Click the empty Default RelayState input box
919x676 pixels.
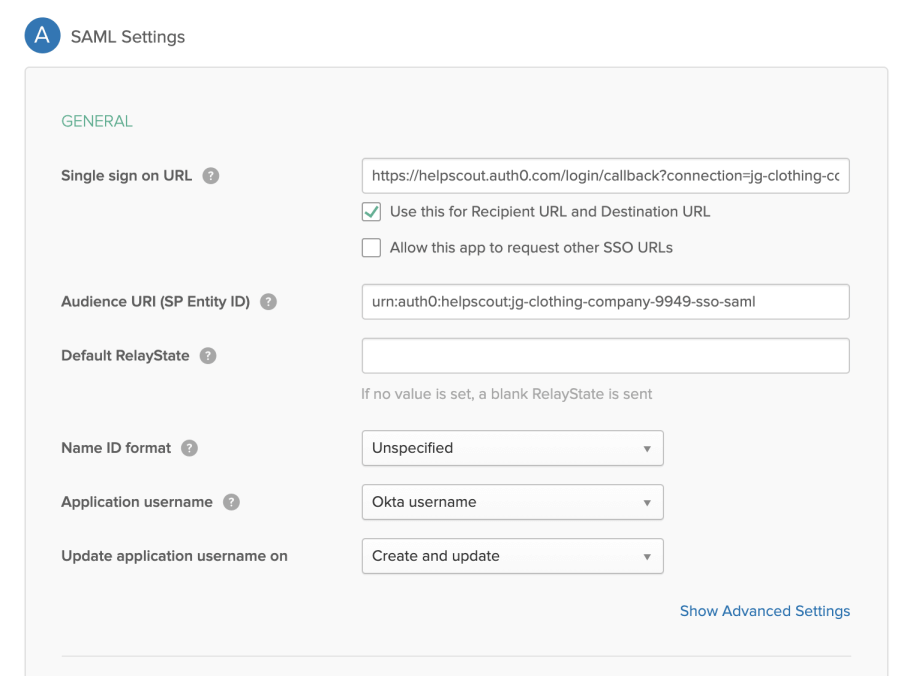(x=605, y=356)
